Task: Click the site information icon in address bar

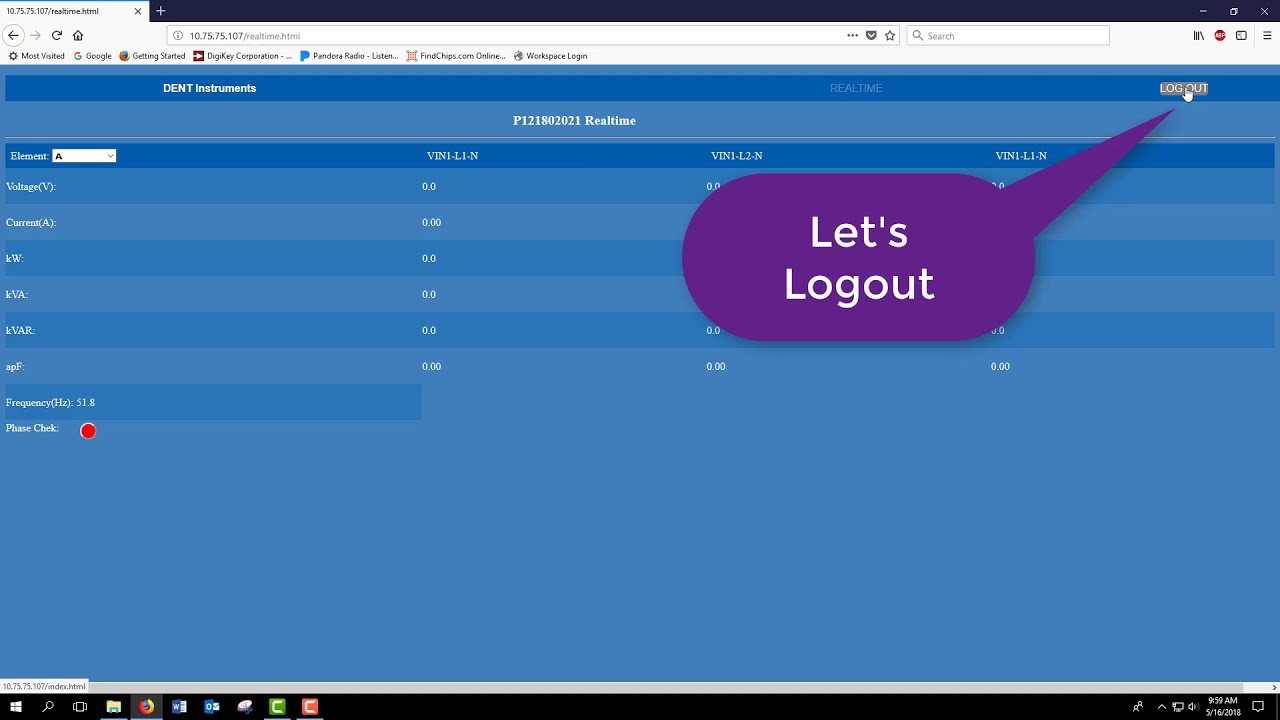Action: coord(178,35)
